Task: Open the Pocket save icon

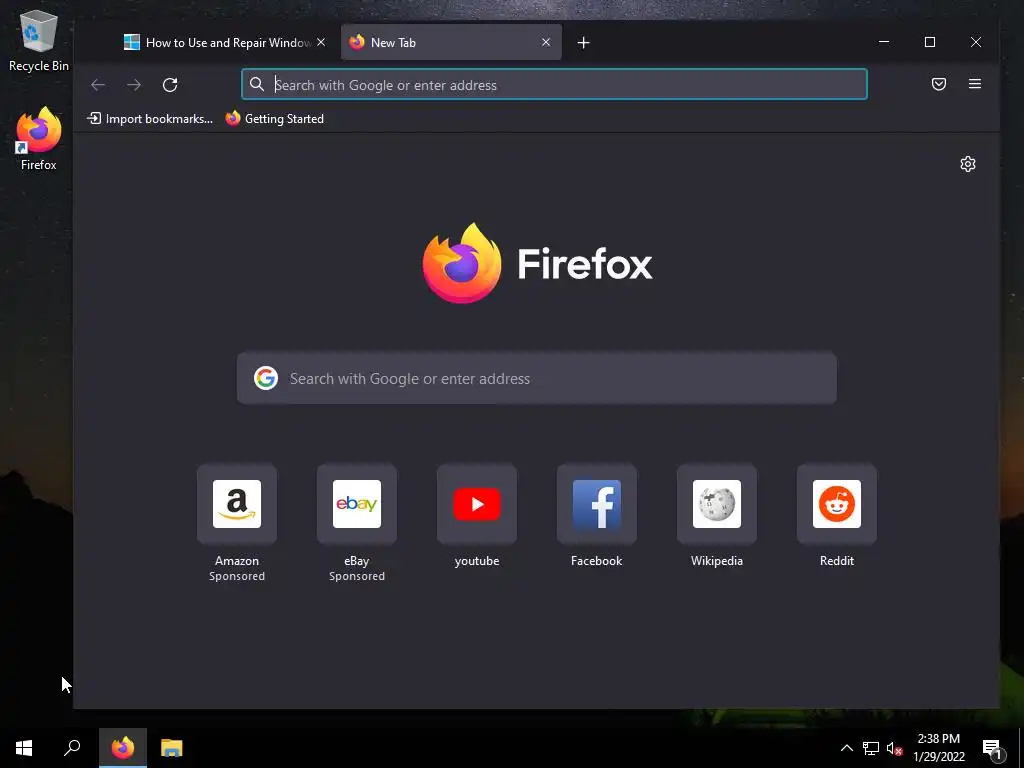Action: pyautogui.click(x=939, y=84)
